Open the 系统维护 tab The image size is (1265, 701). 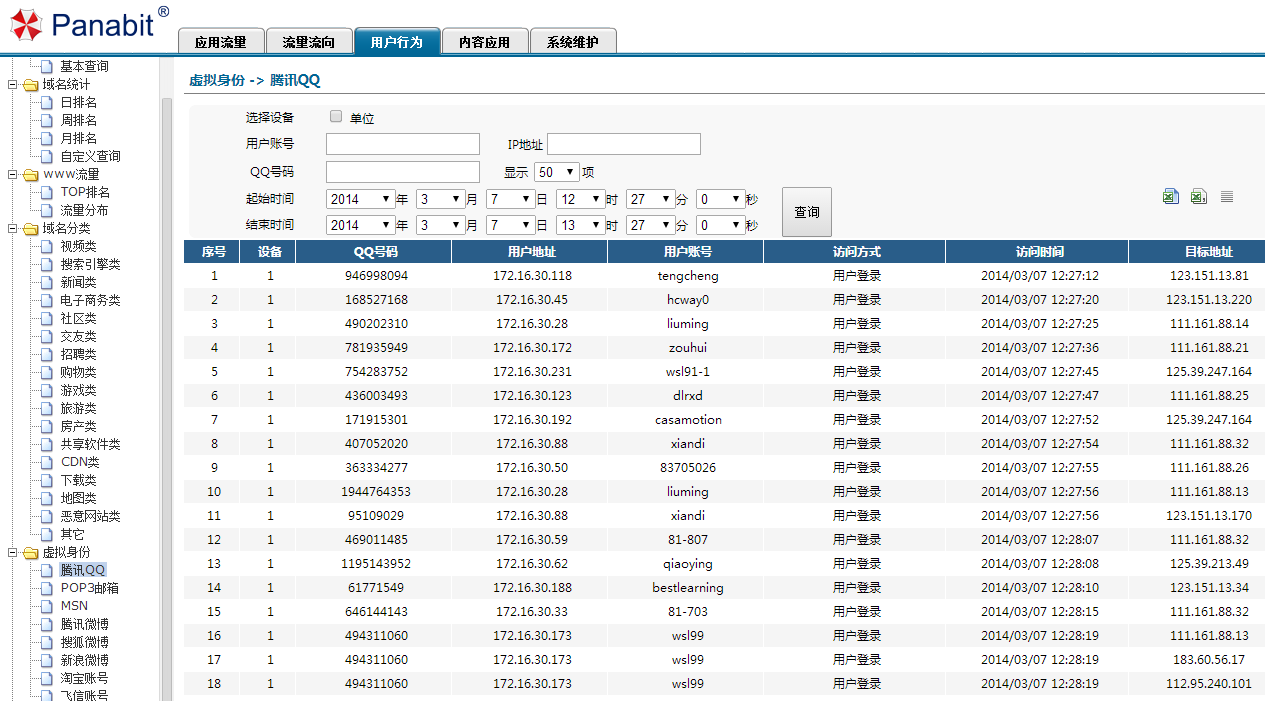pyautogui.click(x=573, y=41)
